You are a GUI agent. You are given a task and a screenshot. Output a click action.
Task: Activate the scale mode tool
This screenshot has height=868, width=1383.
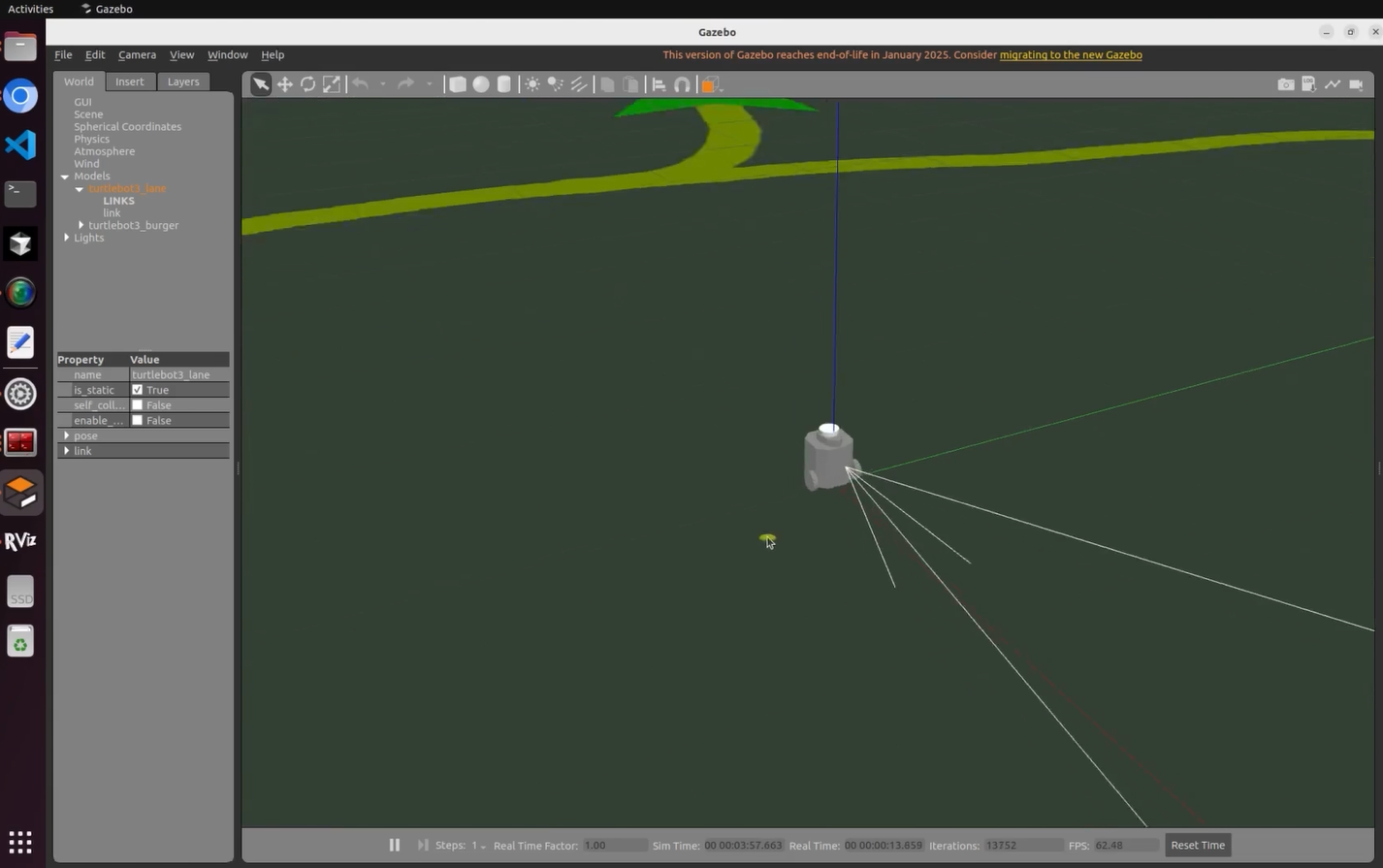click(x=332, y=84)
